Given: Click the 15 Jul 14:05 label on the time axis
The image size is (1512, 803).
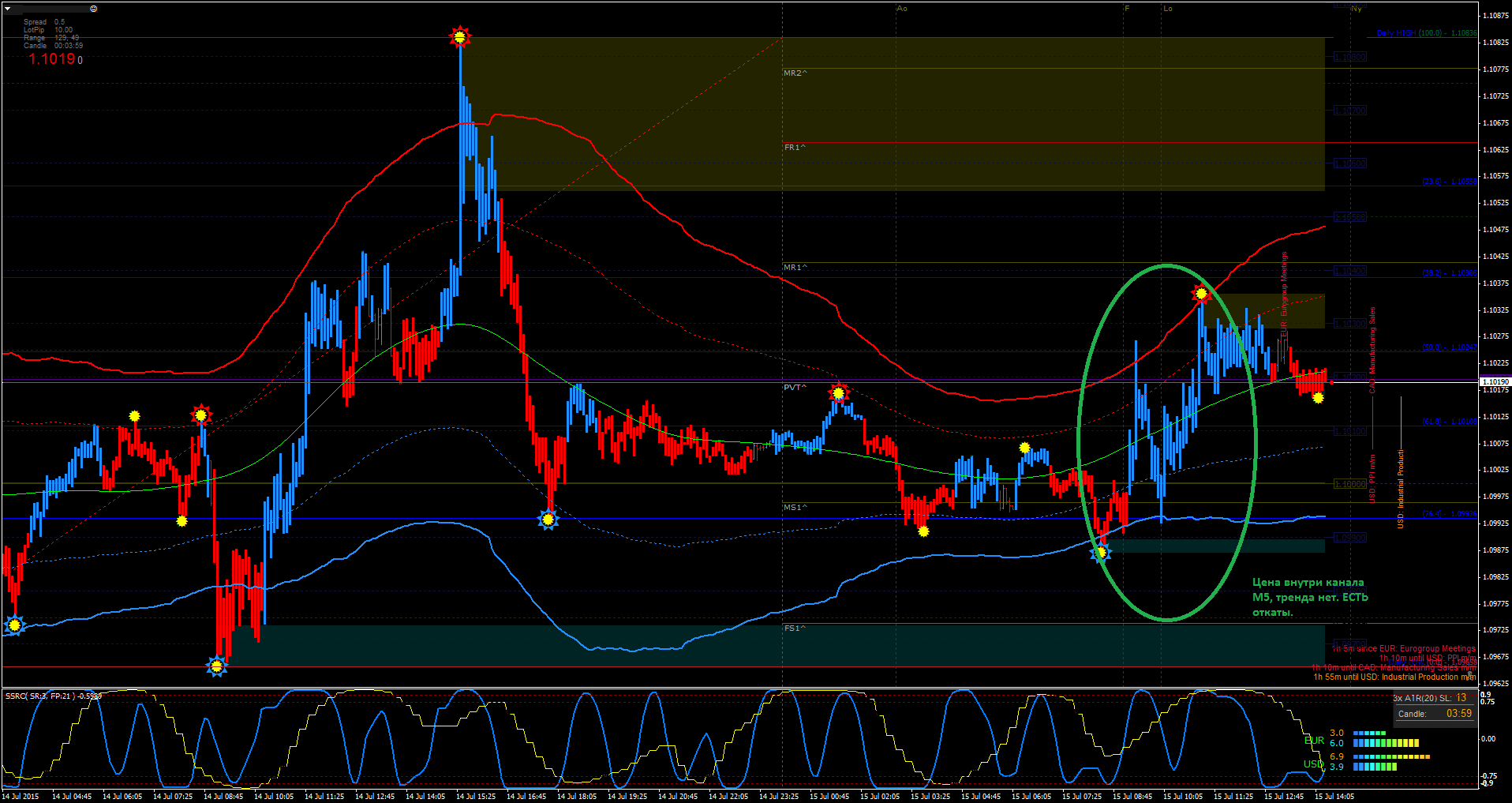Looking at the screenshot, I should [1334, 797].
